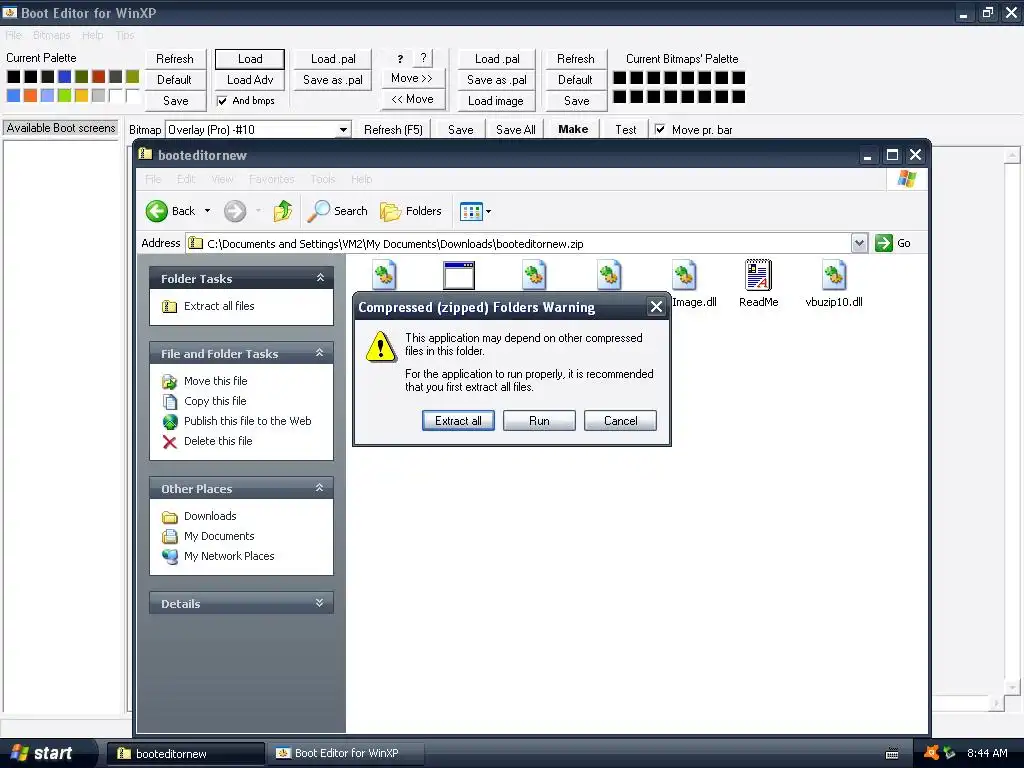
Task: Collapse the Folder Tasks panel
Action: click(320, 278)
